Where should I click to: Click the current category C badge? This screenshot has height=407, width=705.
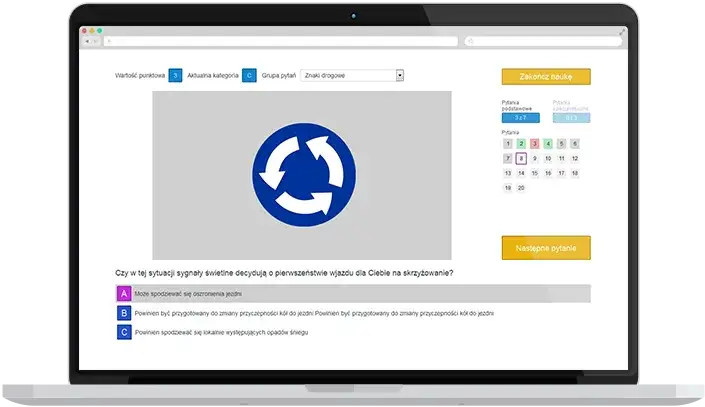248,75
